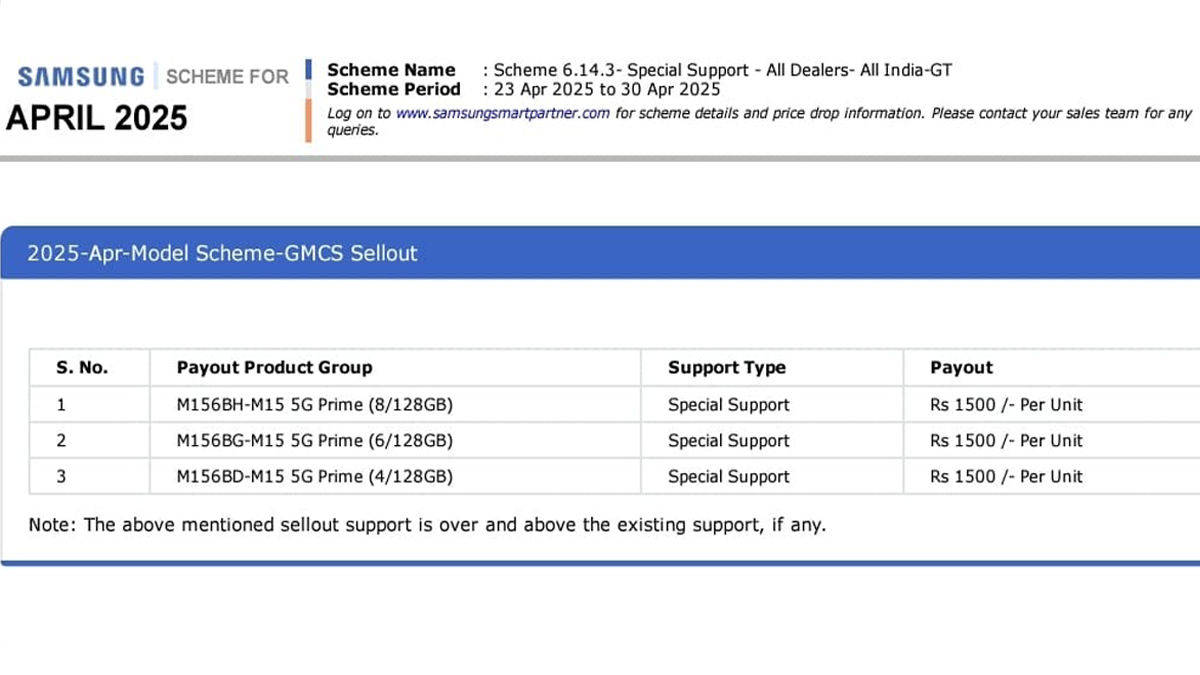Open the www.samsungsmartpartner.com link
1200x675 pixels.
[x=502, y=113]
